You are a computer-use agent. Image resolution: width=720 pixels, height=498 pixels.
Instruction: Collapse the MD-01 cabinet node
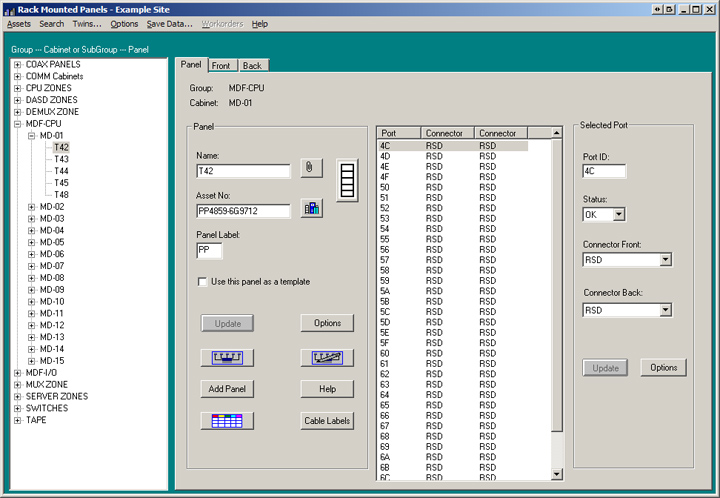tap(32, 136)
